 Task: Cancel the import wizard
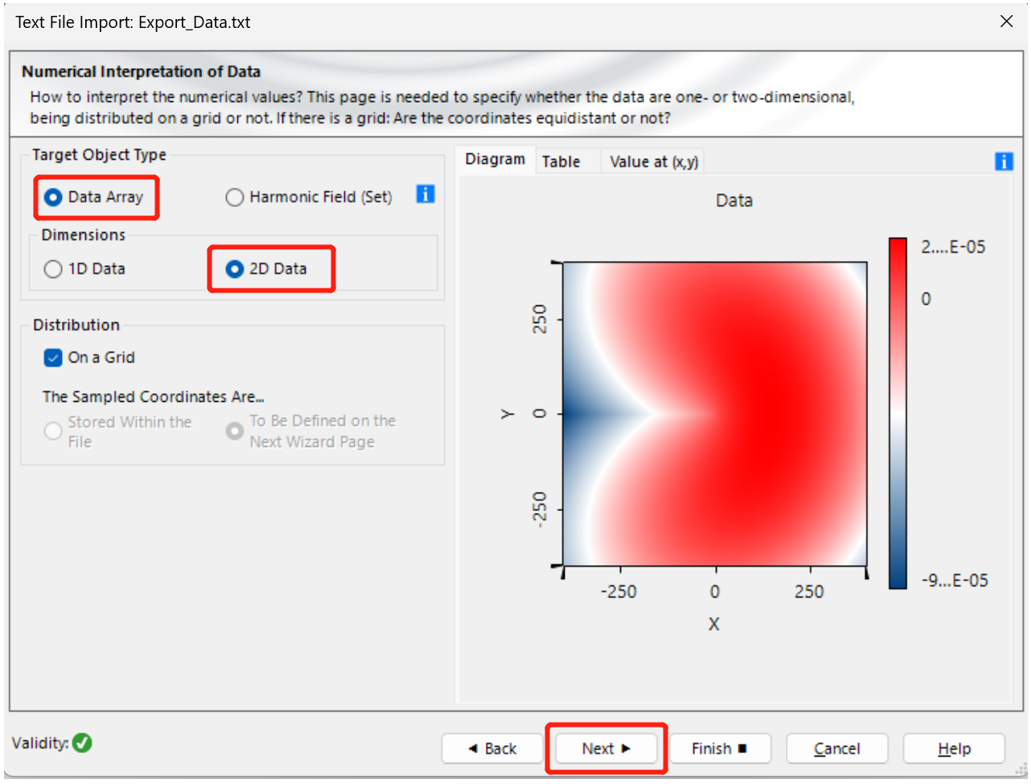836,748
